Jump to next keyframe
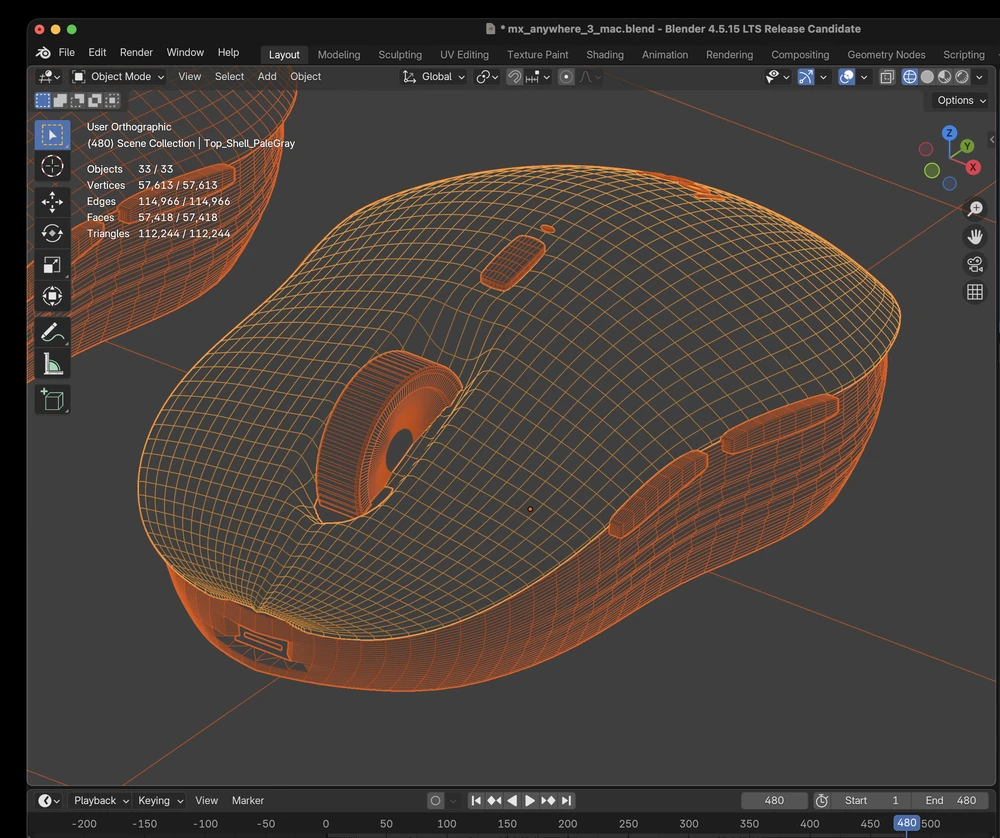Viewport: 1000px width, 838px height. point(548,800)
